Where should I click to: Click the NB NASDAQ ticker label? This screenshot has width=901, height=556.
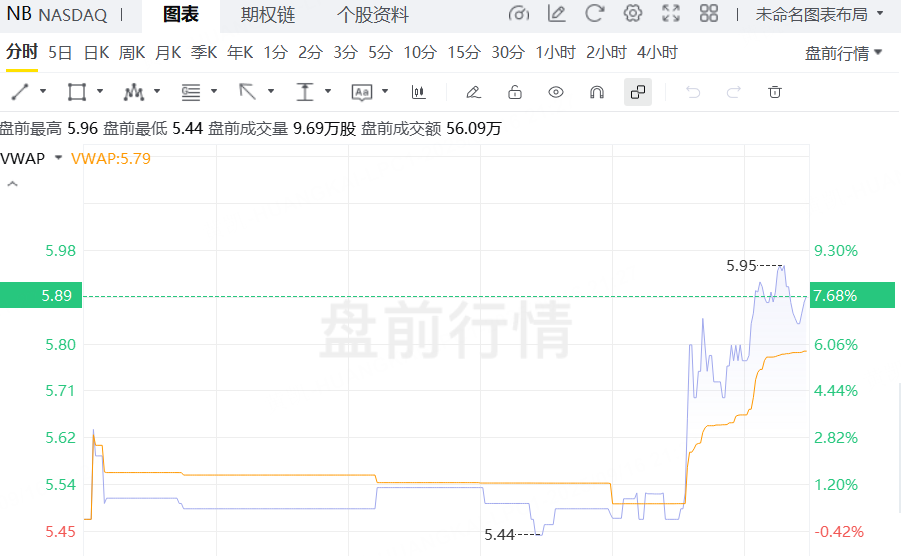pyautogui.click(x=56, y=14)
